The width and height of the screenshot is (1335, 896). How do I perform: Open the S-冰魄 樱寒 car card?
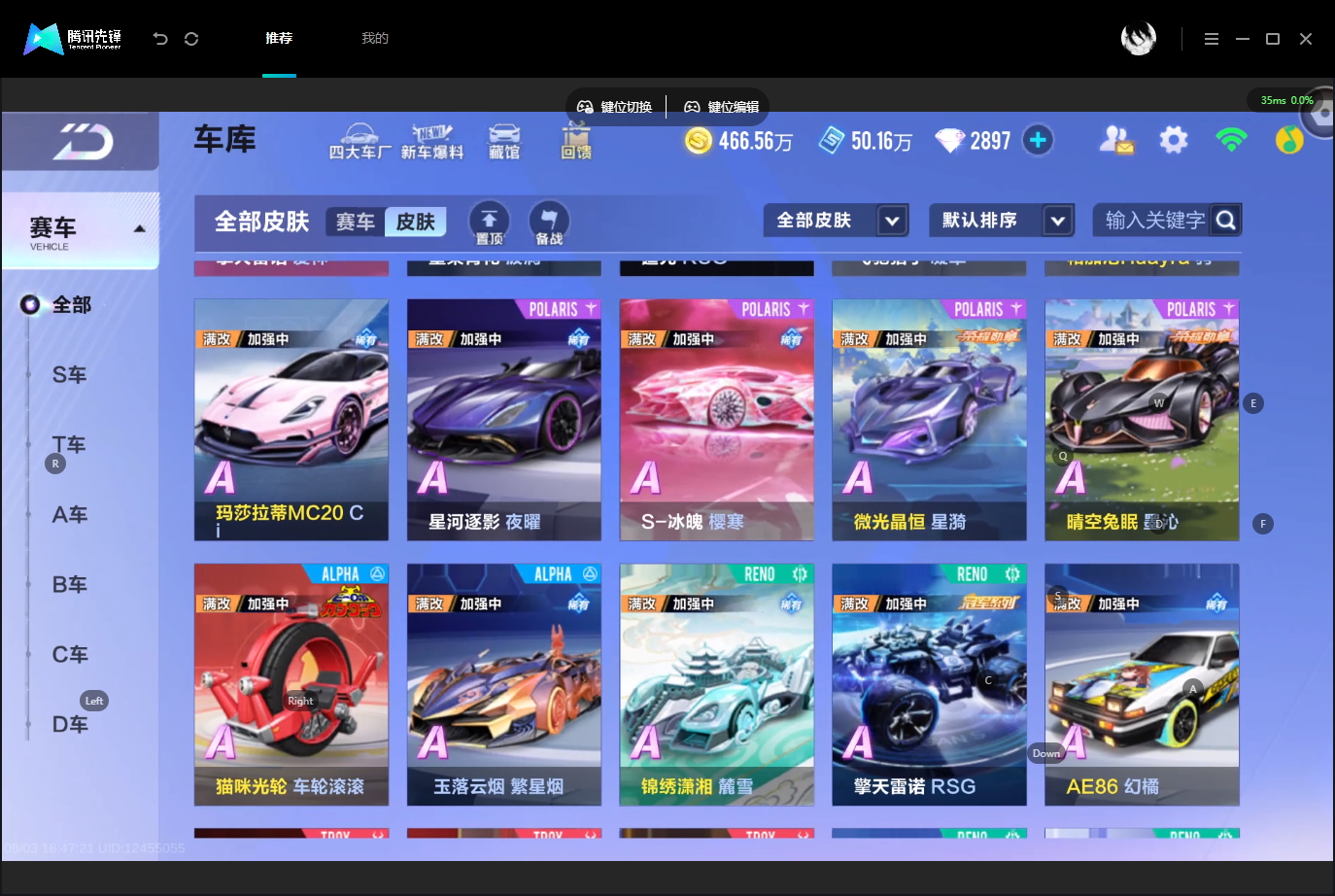pyautogui.click(x=717, y=420)
